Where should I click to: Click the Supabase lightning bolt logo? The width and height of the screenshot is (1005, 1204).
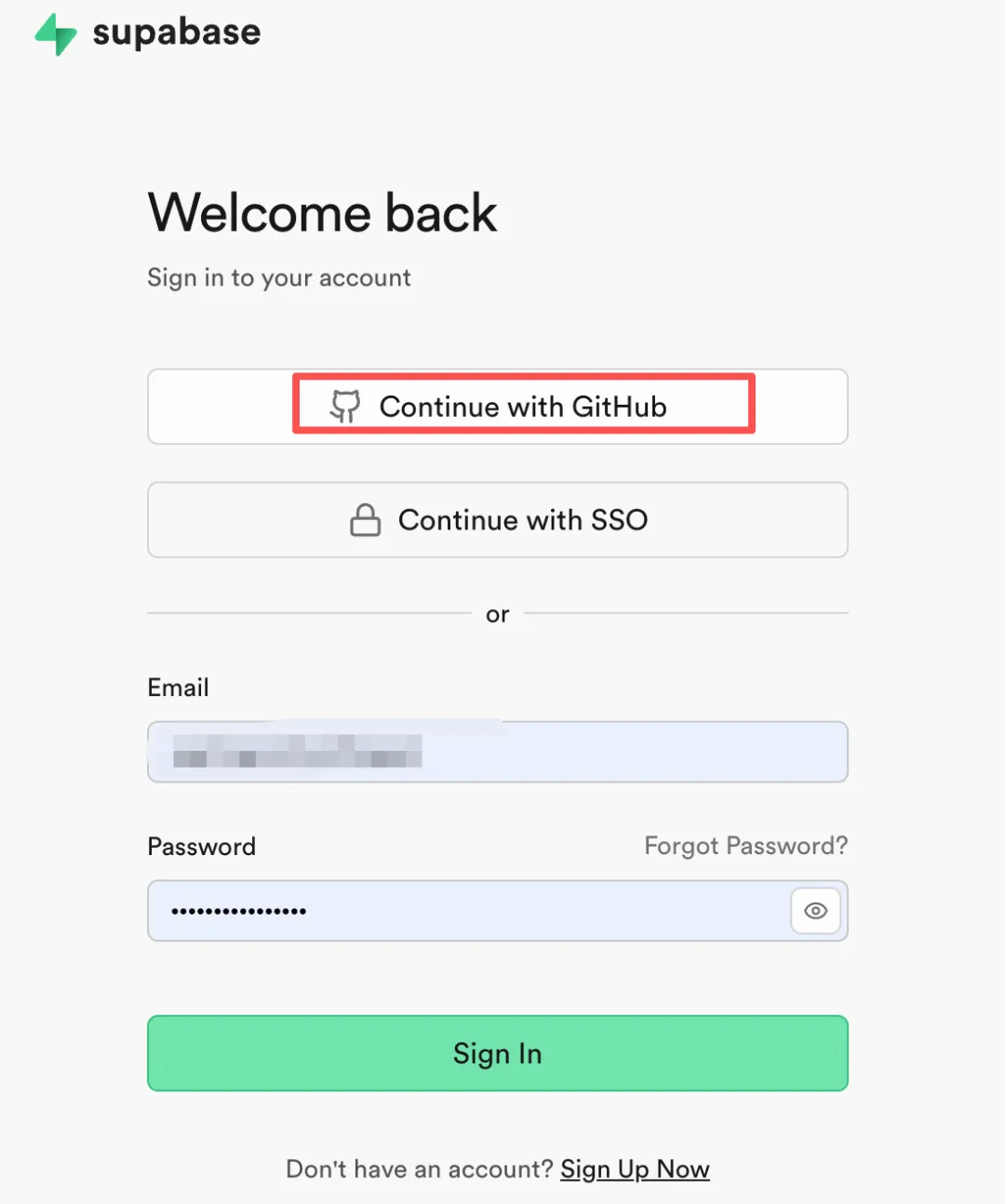click(55, 33)
